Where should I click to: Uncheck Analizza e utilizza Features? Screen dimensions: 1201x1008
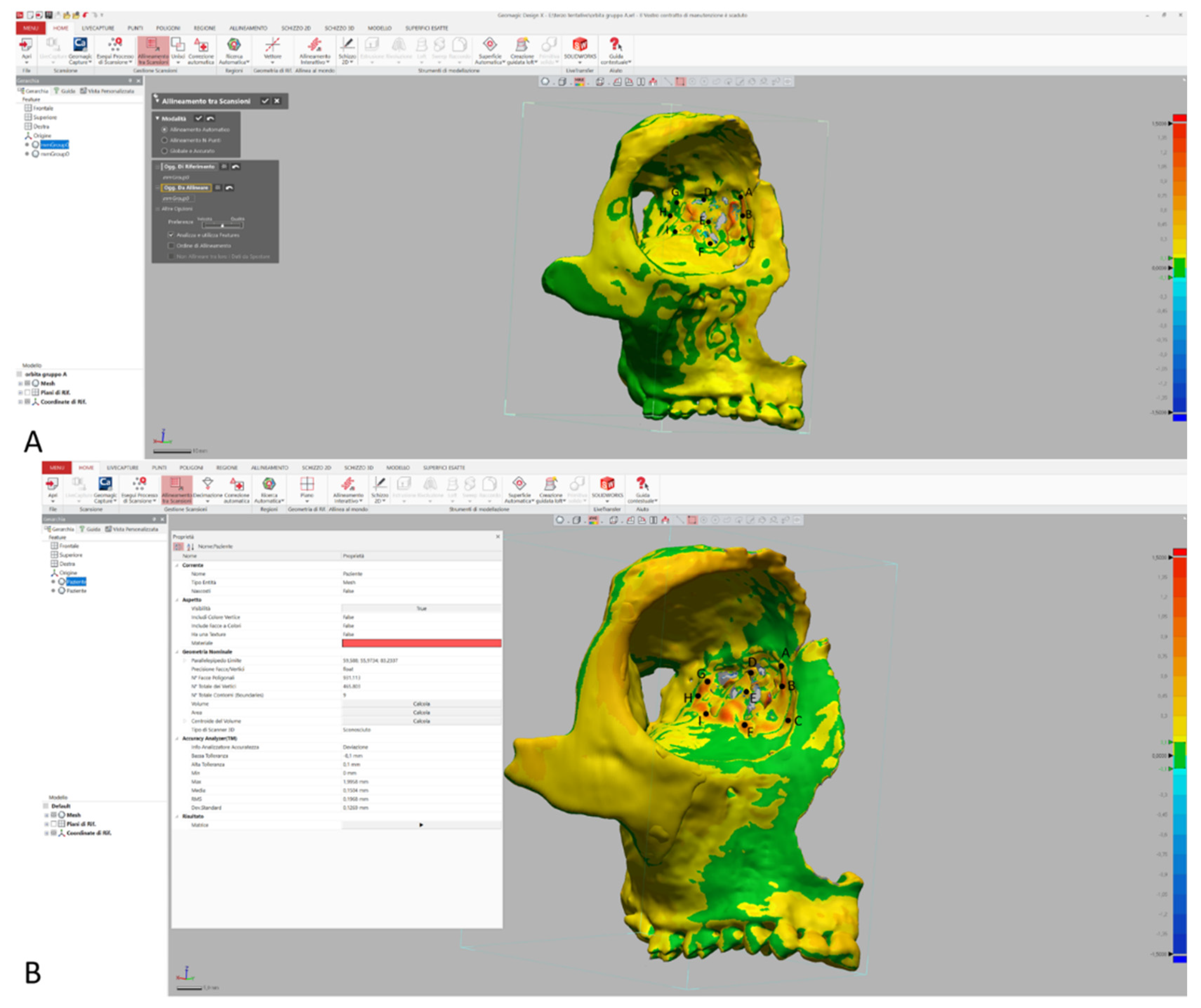171,235
